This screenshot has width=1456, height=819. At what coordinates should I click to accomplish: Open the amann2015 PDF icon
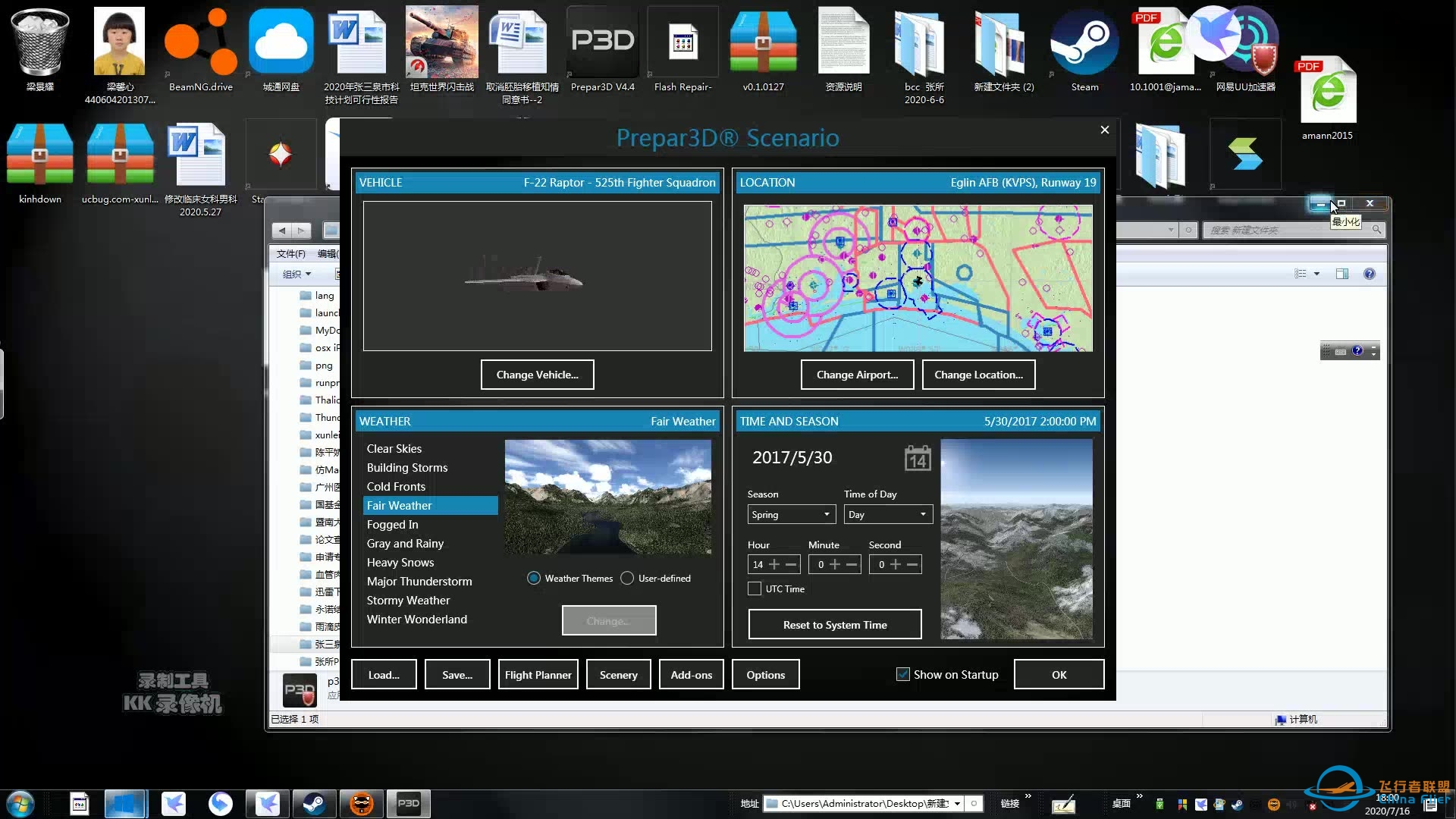1328,99
